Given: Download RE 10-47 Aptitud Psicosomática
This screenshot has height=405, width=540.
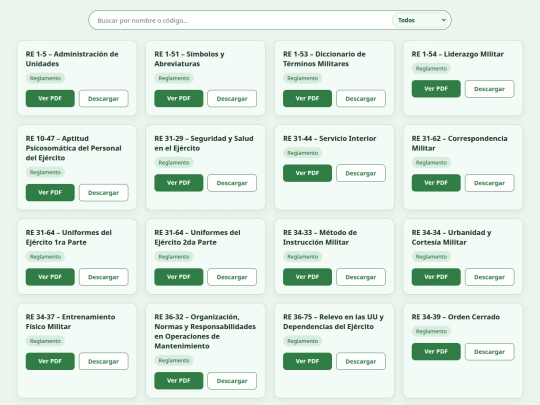Looking at the screenshot, I should 104,193.
